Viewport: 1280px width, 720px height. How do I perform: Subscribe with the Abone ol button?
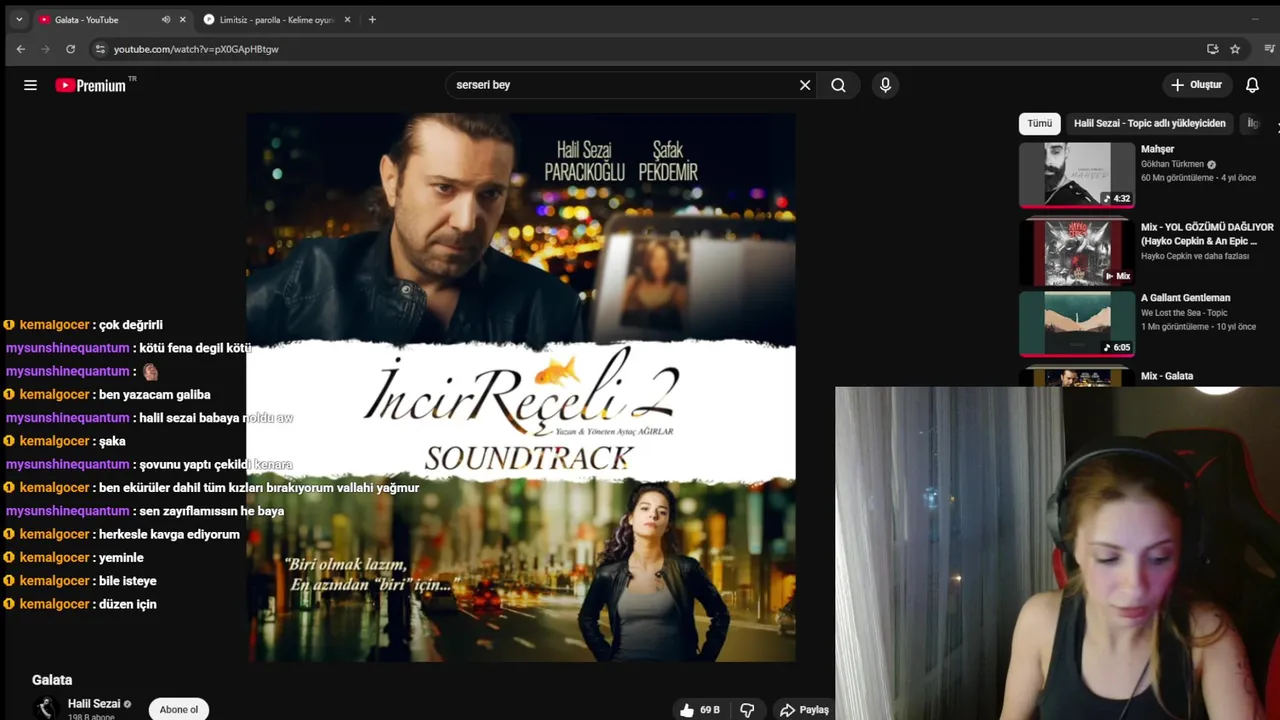[179, 709]
